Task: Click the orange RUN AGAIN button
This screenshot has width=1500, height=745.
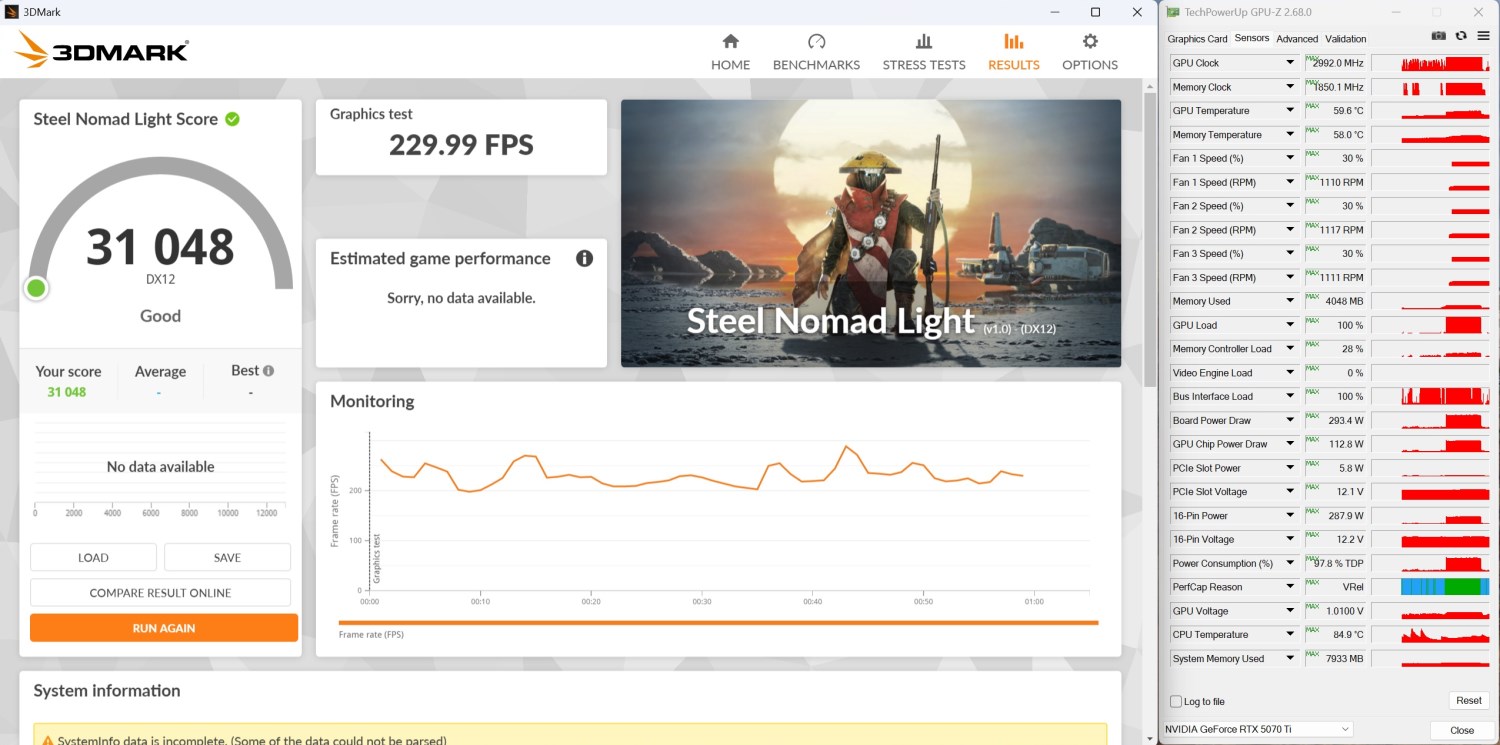Action: click(x=164, y=628)
